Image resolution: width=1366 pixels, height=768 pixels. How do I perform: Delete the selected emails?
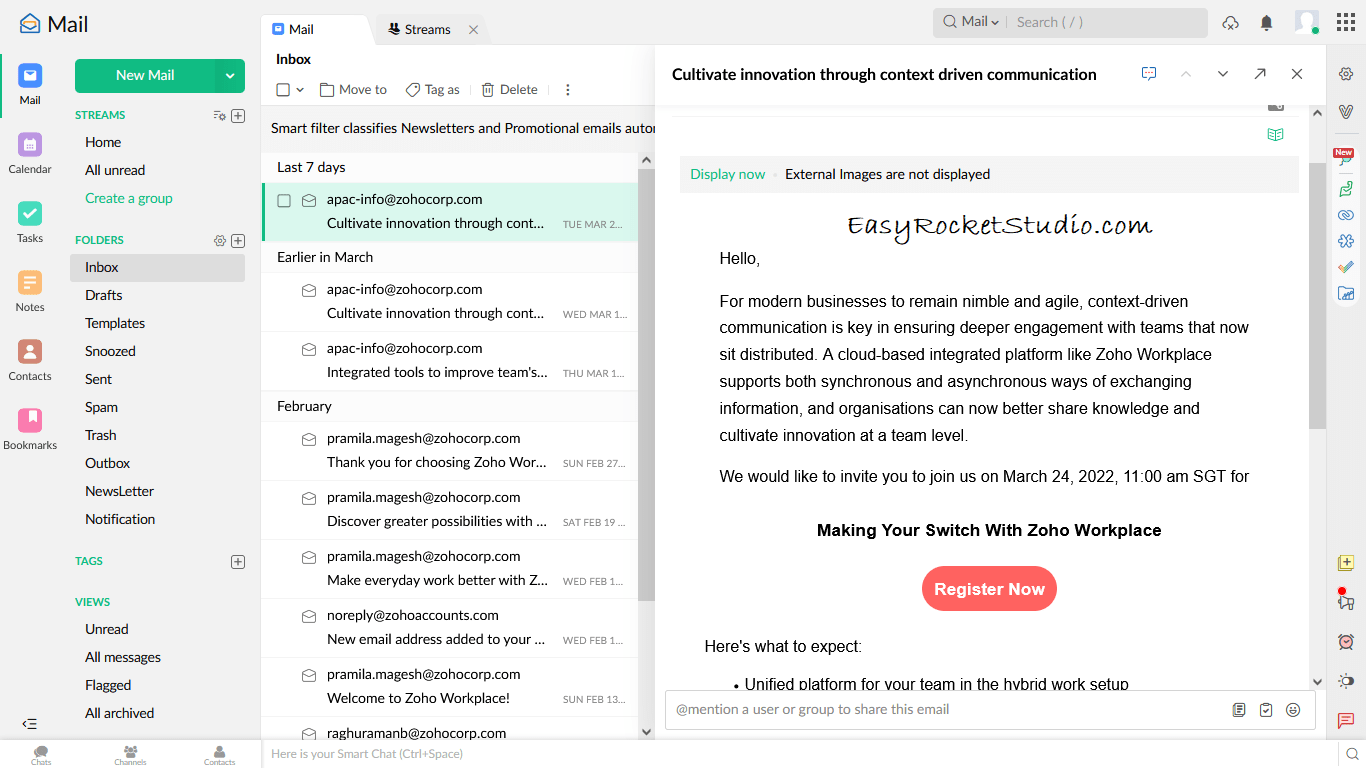(x=509, y=90)
